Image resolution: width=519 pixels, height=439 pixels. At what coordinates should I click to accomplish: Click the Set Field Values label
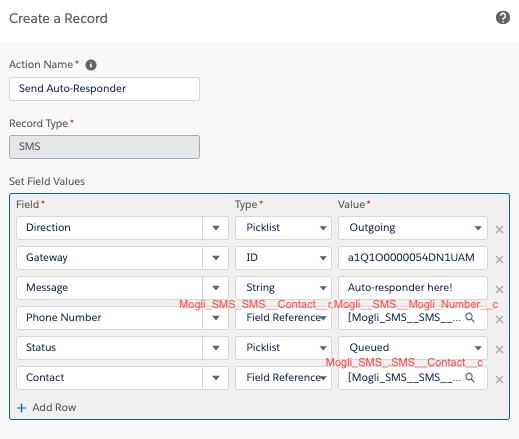click(47, 181)
